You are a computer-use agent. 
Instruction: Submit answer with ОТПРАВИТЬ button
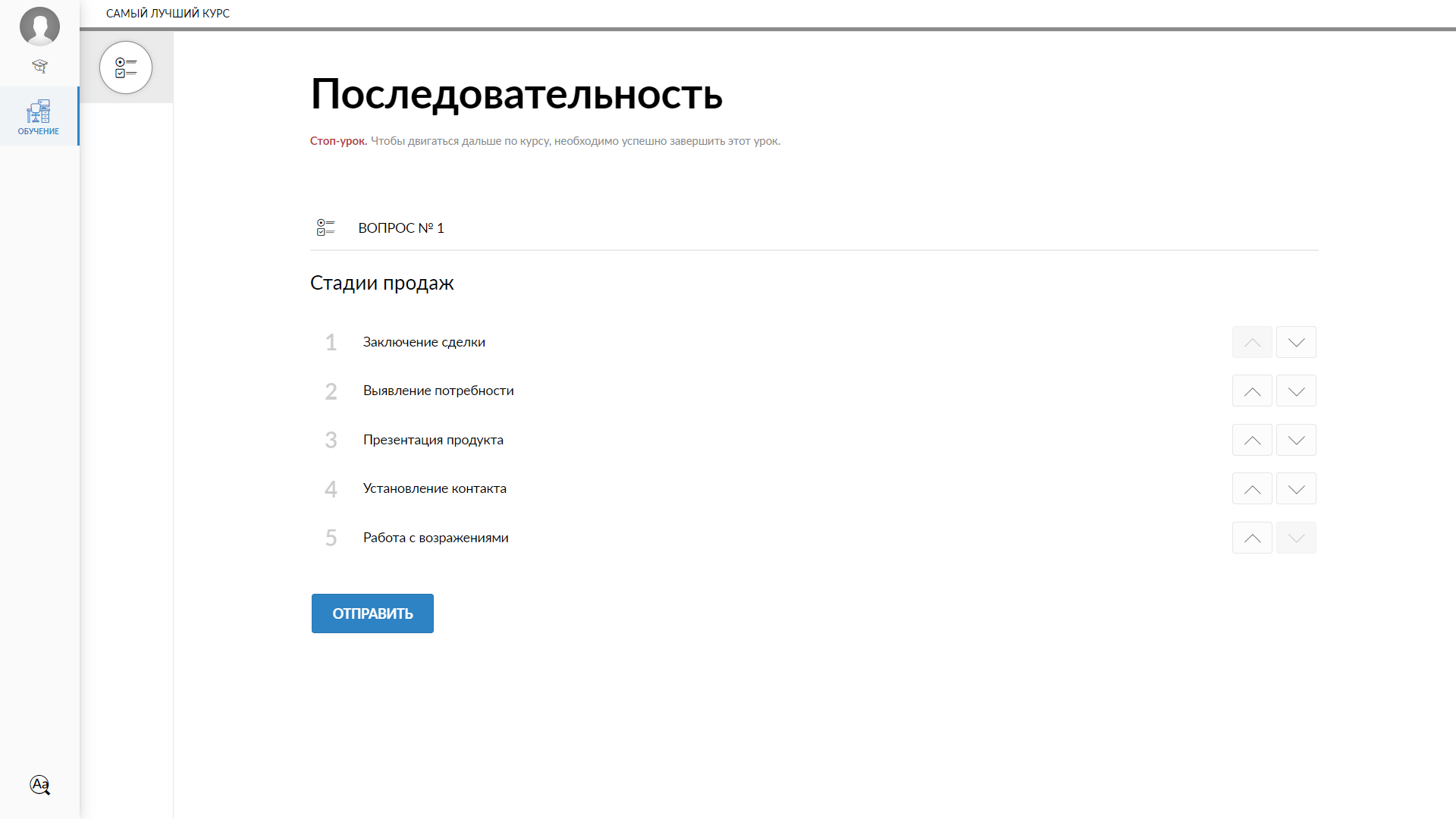click(x=372, y=613)
